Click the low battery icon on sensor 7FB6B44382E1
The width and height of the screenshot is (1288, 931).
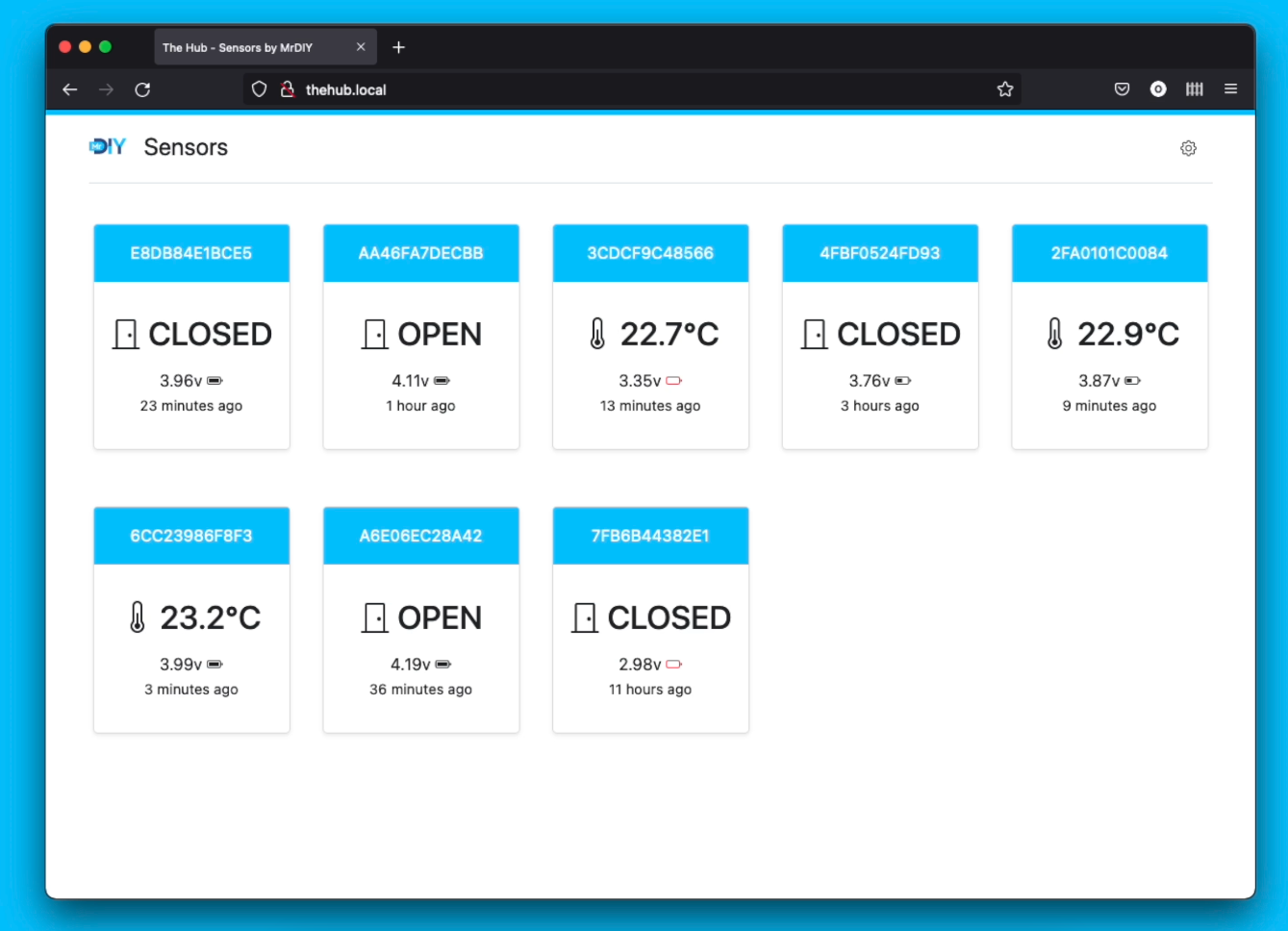tap(674, 664)
